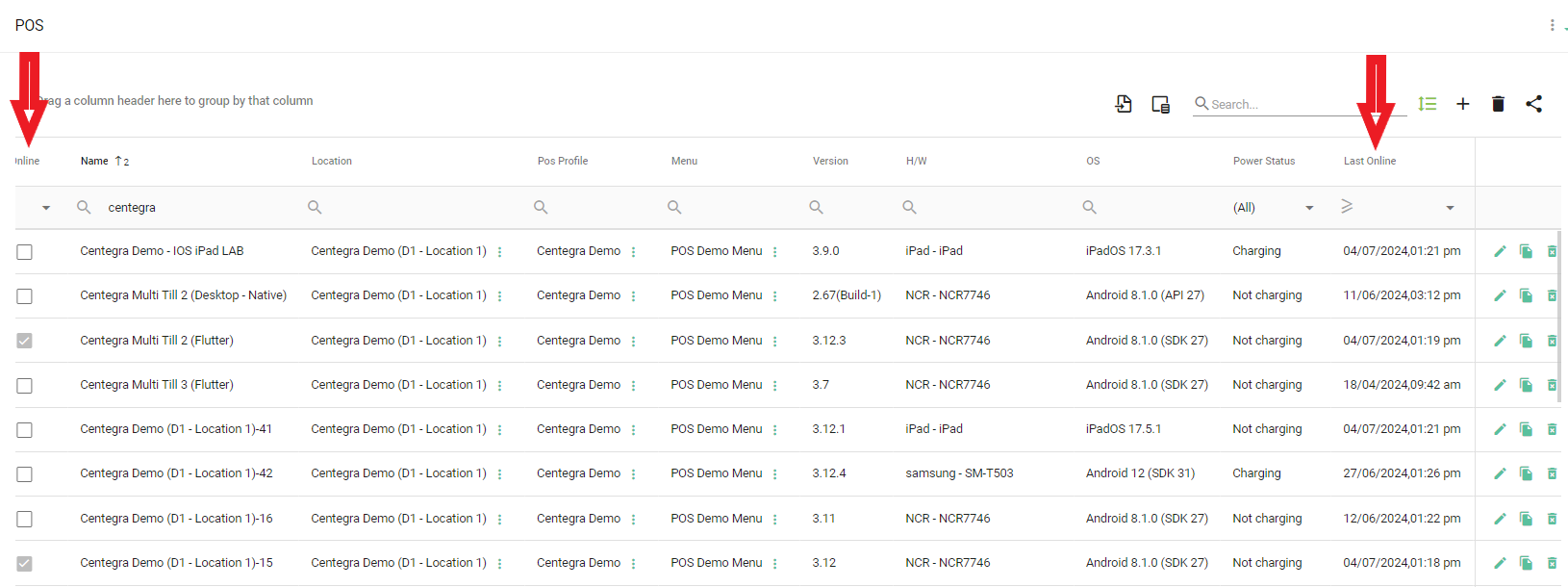Open the Online column filter dropdown

point(45,208)
